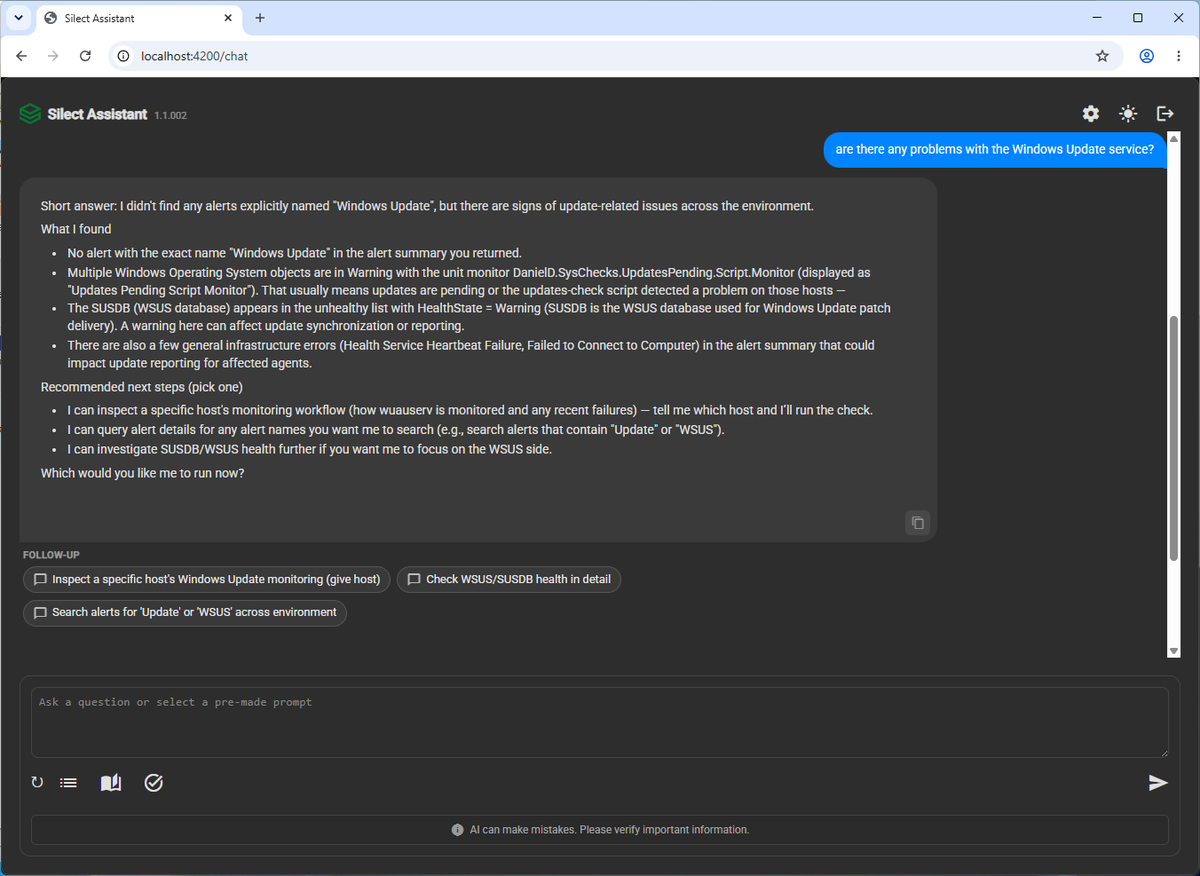Screen dimensions: 1200x876
Task: Click the 'Short answer' first line of response
Action: pos(427,206)
